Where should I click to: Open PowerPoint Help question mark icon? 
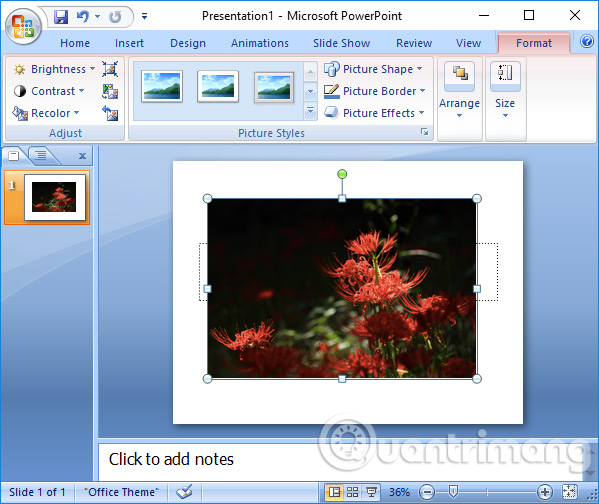coord(587,41)
